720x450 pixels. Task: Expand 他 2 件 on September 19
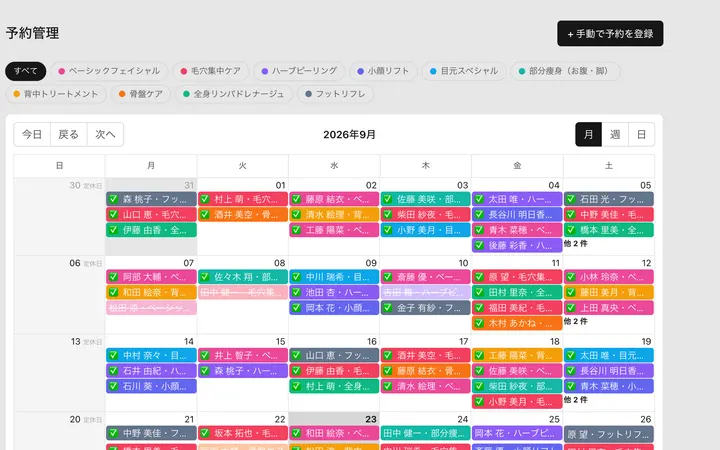point(576,400)
